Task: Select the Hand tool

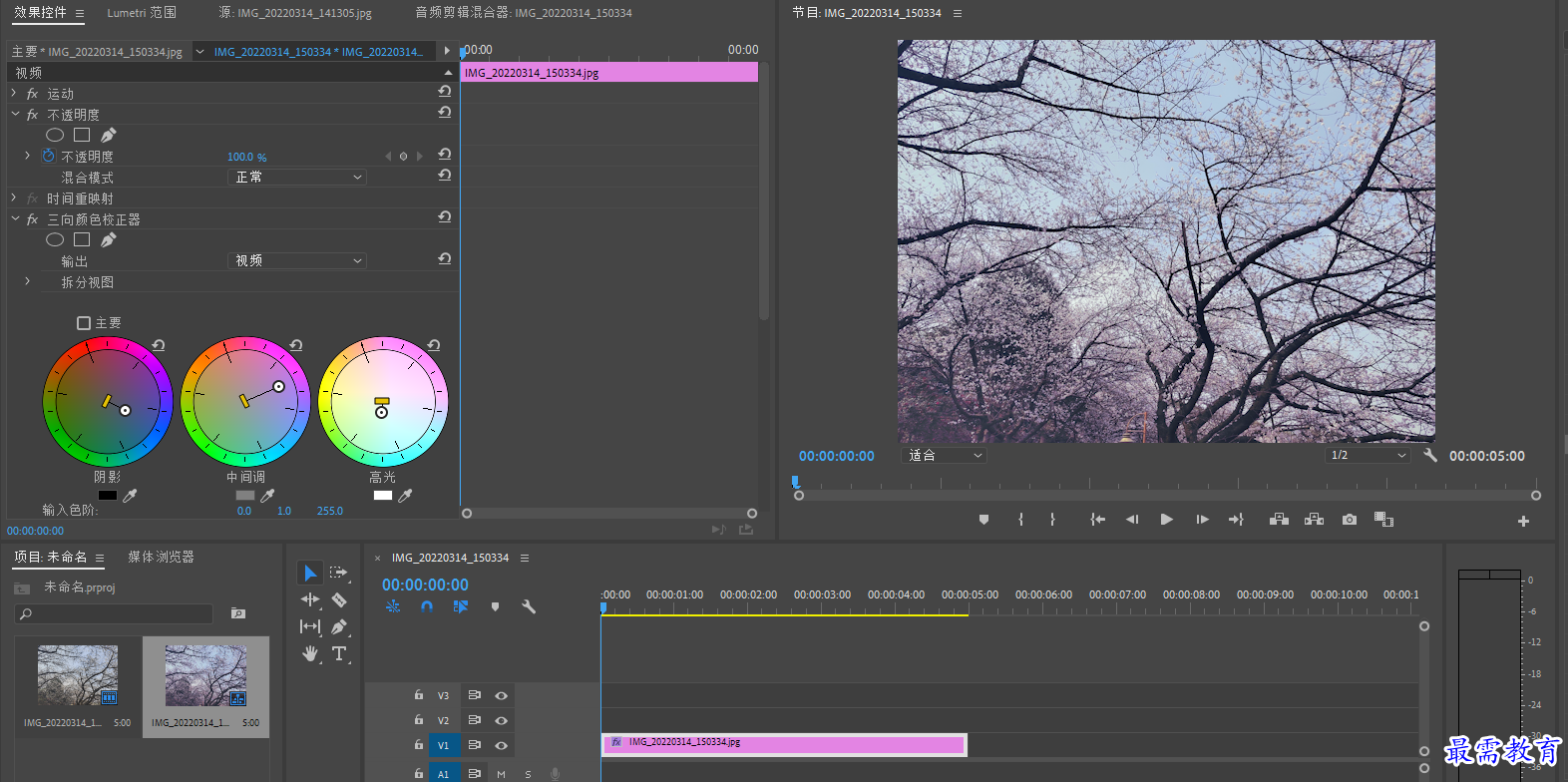Action: [x=310, y=653]
